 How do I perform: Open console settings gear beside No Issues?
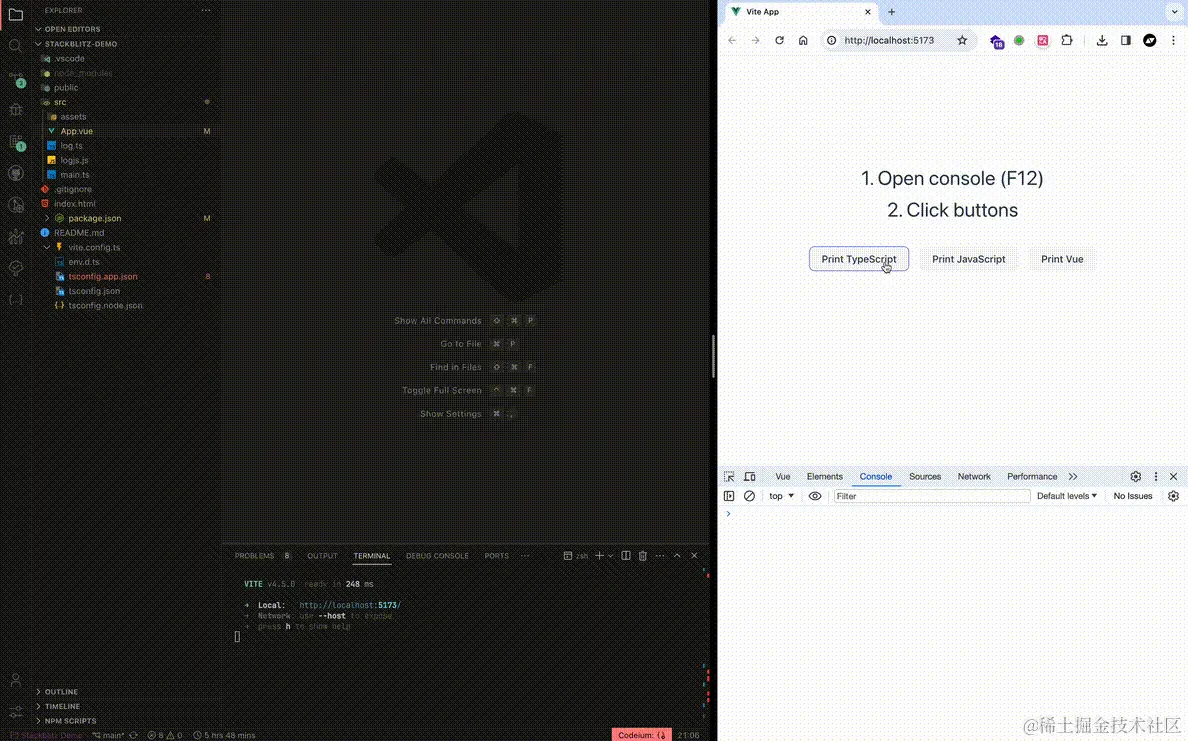click(x=1174, y=496)
